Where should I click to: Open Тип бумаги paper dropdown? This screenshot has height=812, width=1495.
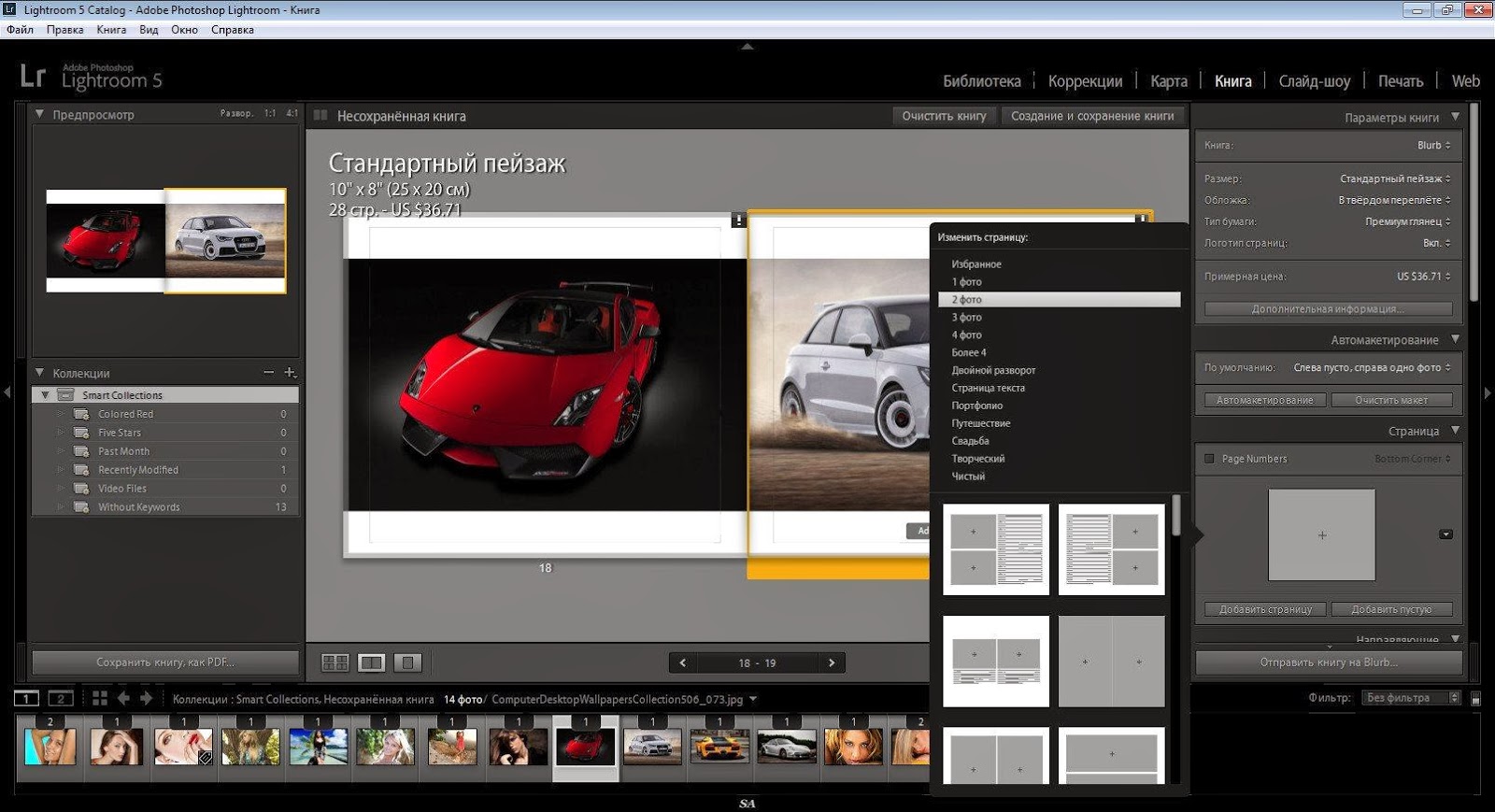click(x=1408, y=221)
